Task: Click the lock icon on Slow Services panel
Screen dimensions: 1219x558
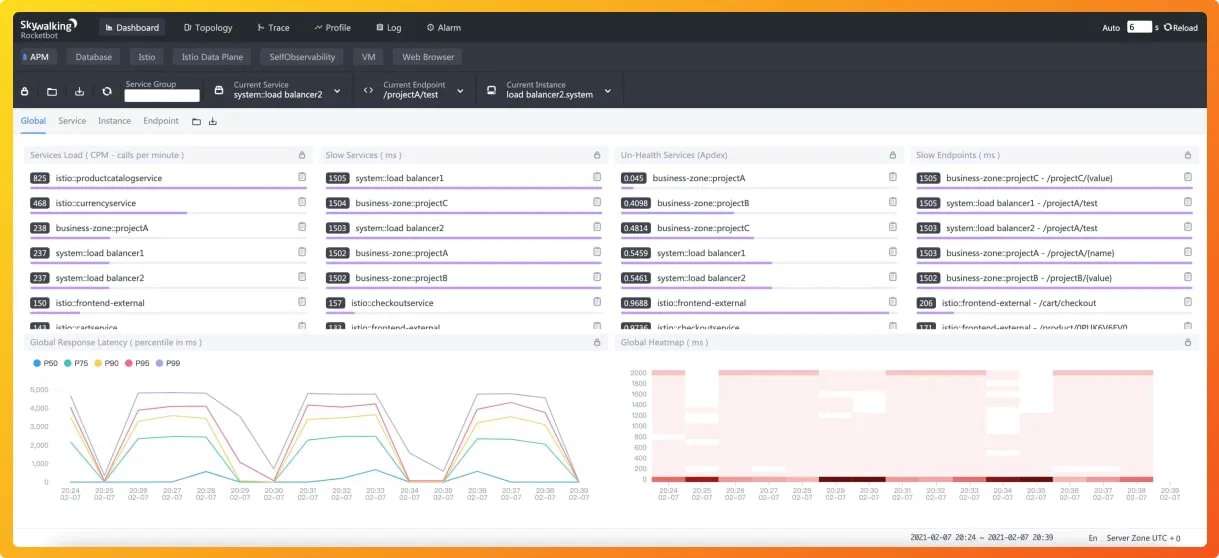Action: (x=597, y=155)
